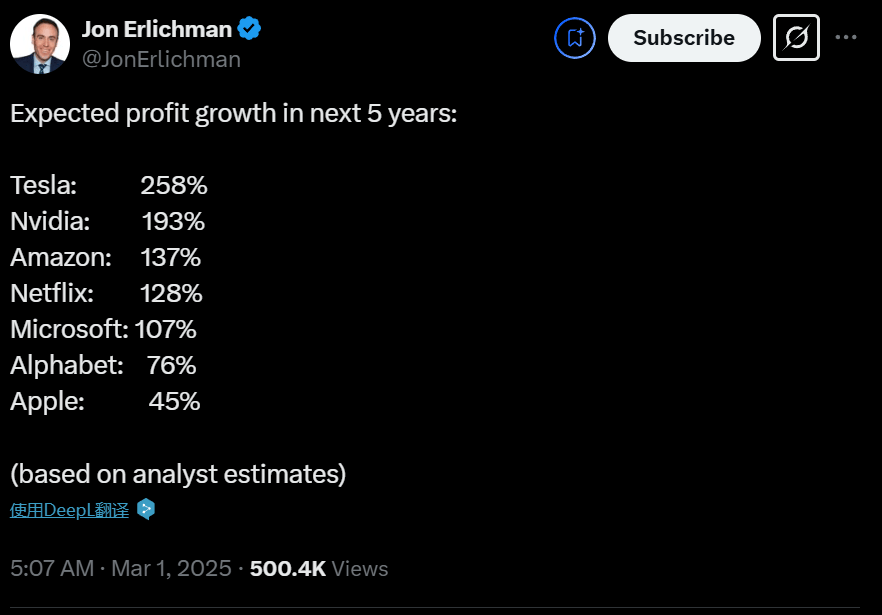Open Grok via the slashed-circle icon
The height and width of the screenshot is (615, 882).
(x=797, y=38)
